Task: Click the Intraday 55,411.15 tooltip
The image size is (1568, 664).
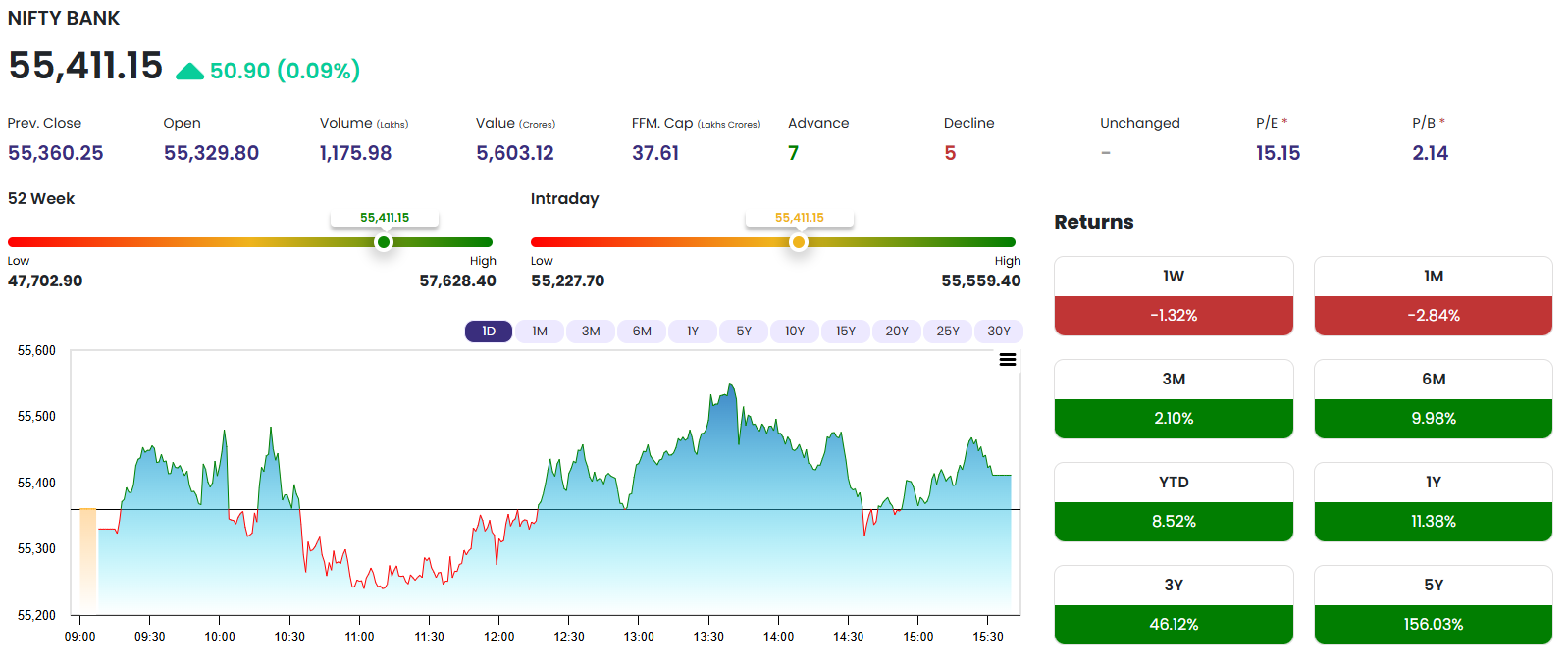Action: [x=800, y=218]
